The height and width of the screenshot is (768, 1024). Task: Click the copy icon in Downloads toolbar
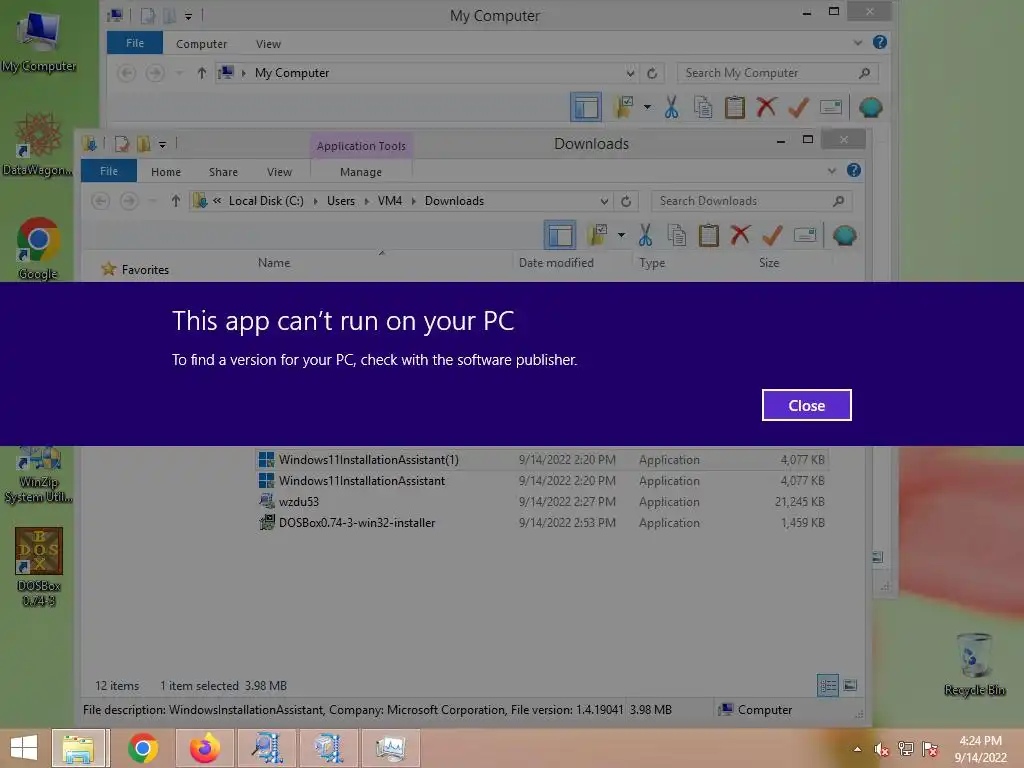point(677,235)
